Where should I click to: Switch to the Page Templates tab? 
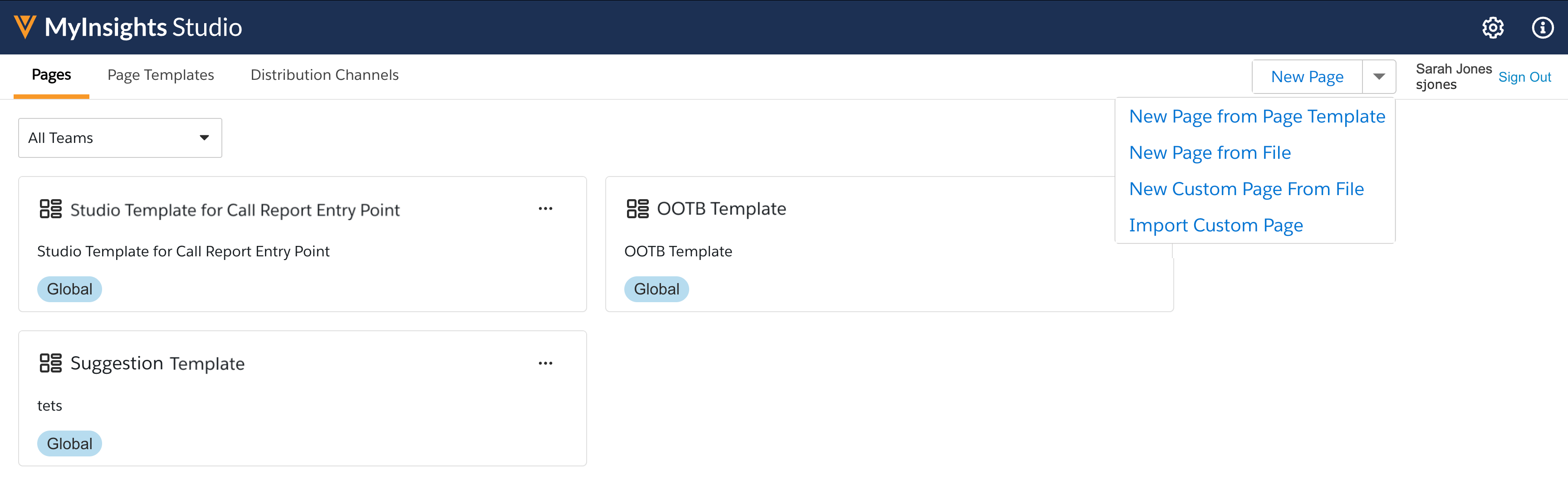pyautogui.click(x=160, y=74)
